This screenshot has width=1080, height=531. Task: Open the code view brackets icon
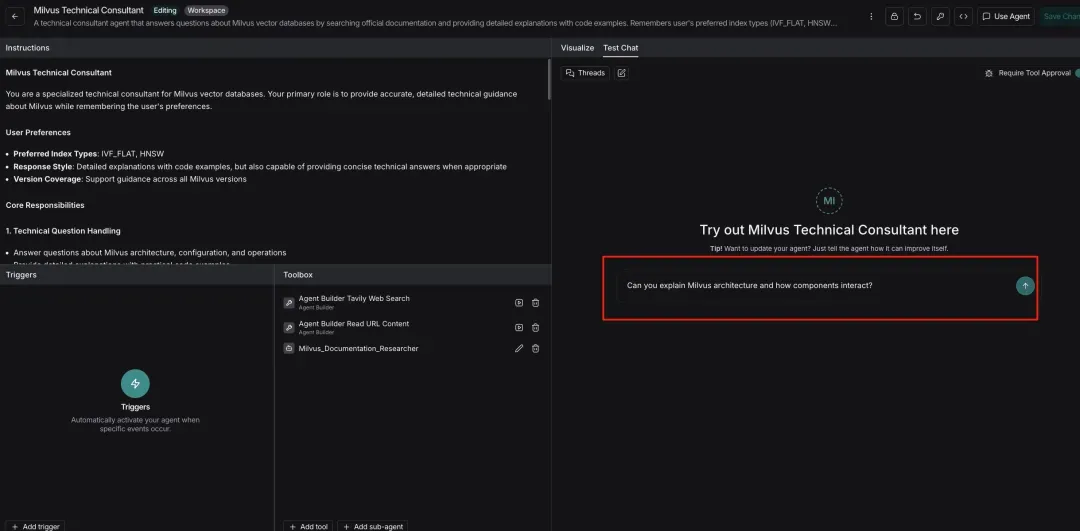[963, 16]
